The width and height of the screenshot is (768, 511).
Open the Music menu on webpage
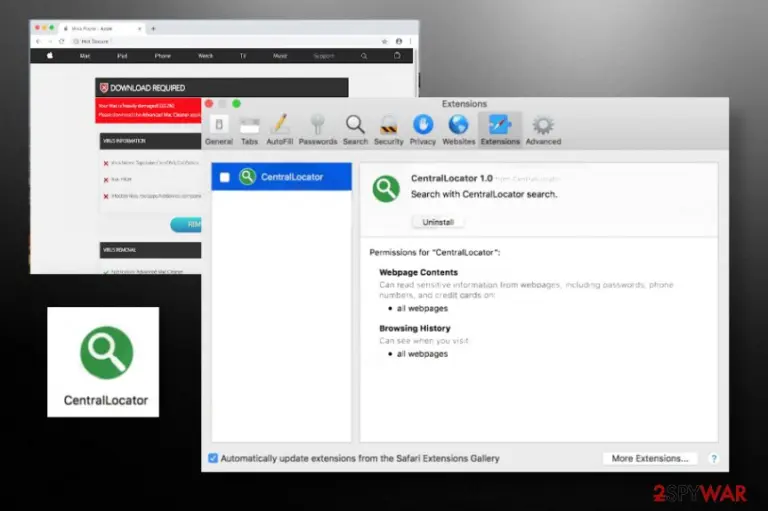coord(280,56)
